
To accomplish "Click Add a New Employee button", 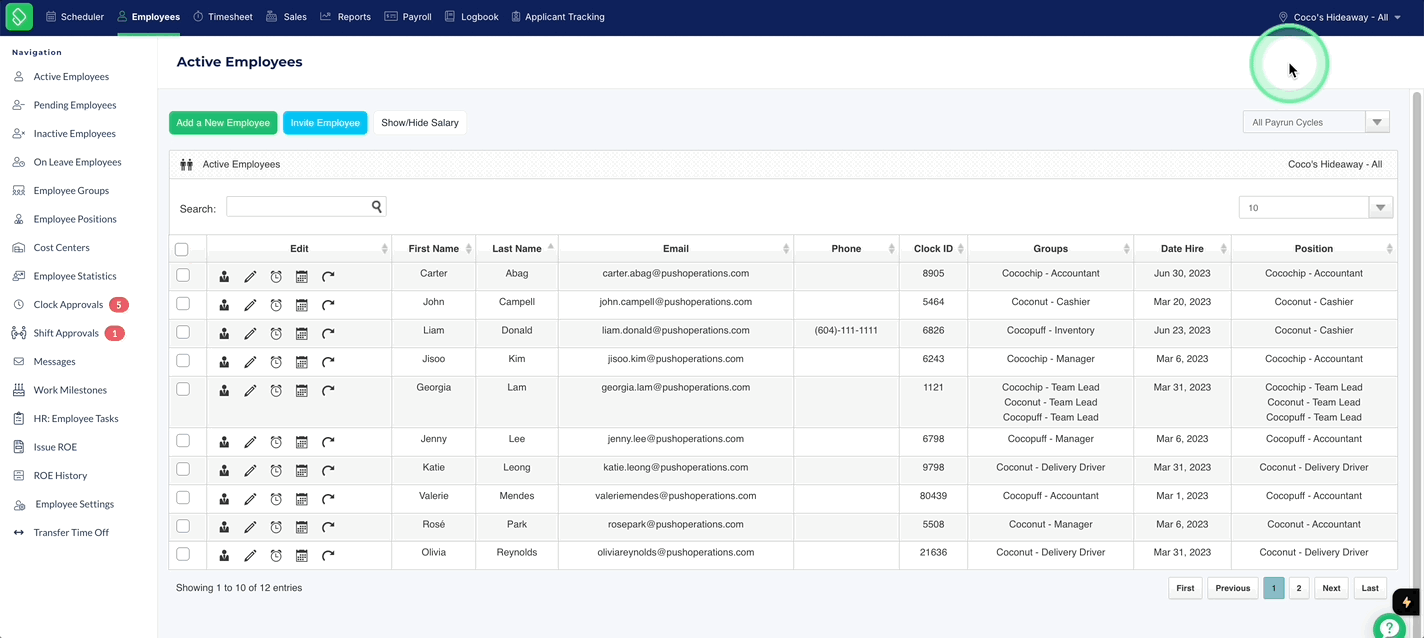I will coord(223,123).
